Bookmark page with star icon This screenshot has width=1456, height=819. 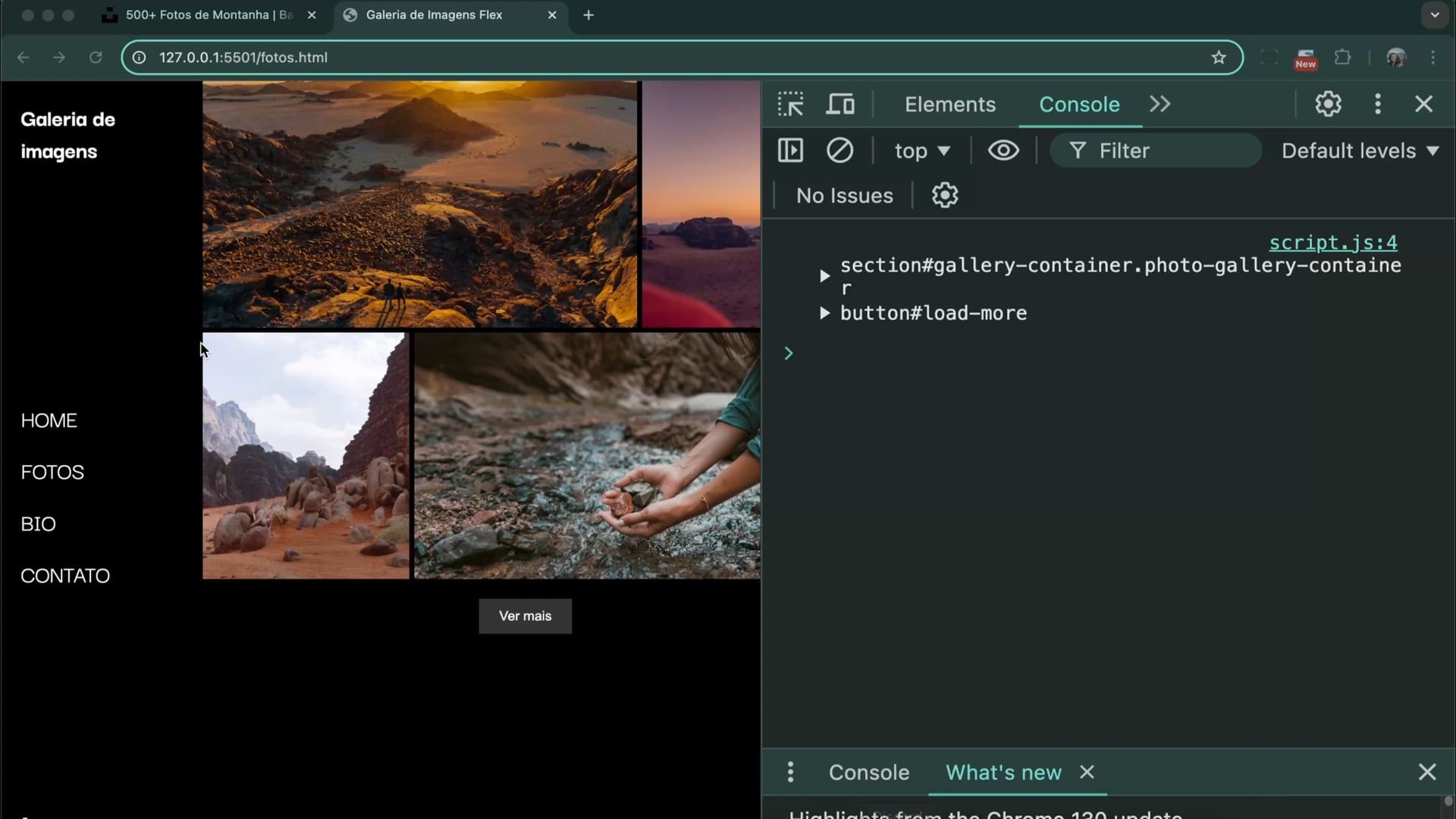1219,58
